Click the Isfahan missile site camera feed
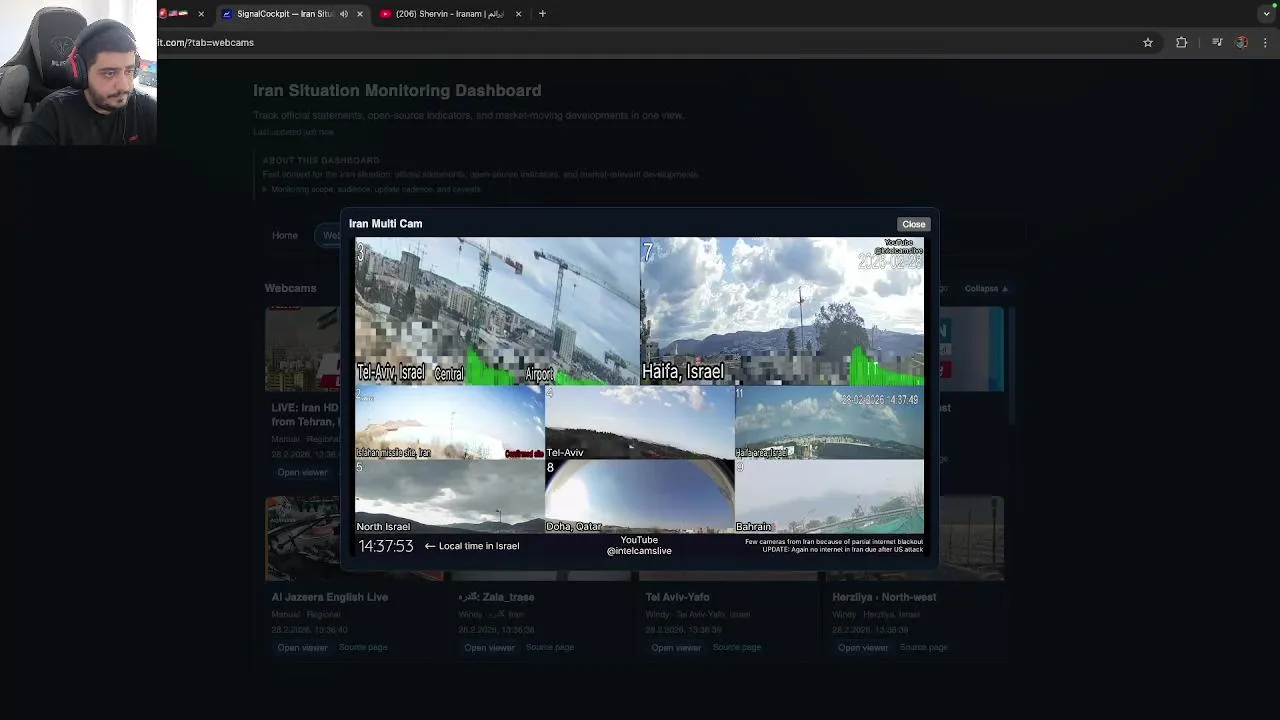This screenshot has width=1280, height=720. [449, 423]
